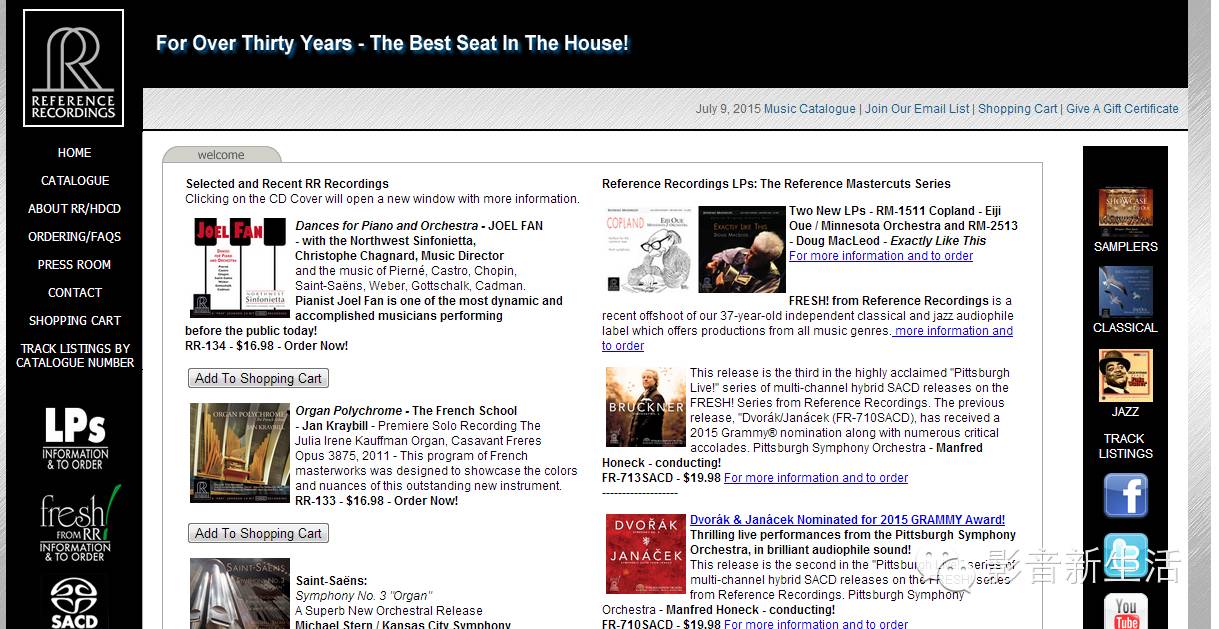Click SAMPLERS label in right sidebar
Screen dimensions: 1219x629
[x=1125, y=247]
